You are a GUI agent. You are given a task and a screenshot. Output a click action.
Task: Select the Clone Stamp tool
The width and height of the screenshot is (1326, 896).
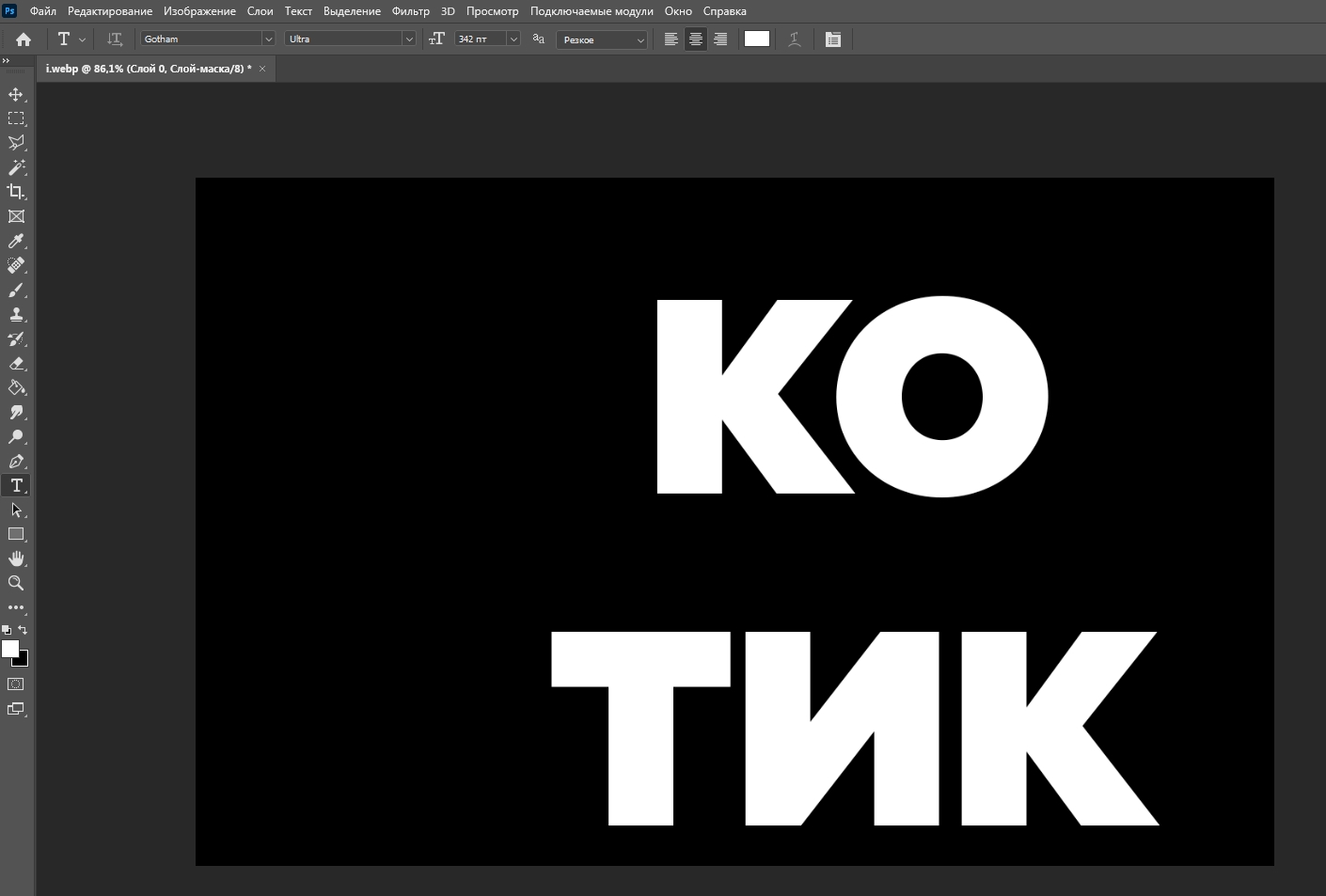coord(16,314)
